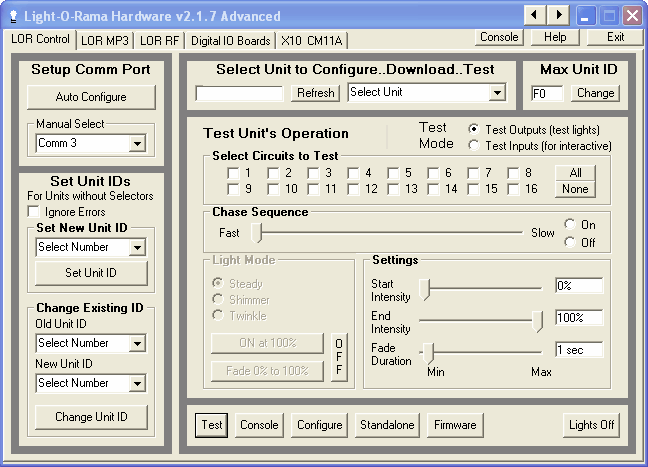Check circuit 12 checkbox
The height and width of the screenshot is (467, 648).
point(353,189)
